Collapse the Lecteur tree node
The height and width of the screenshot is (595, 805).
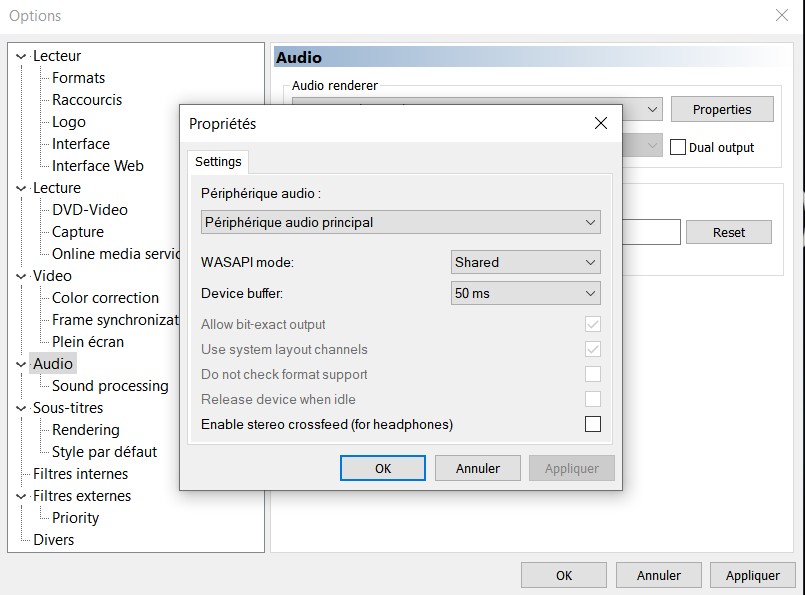click(21, 56)
